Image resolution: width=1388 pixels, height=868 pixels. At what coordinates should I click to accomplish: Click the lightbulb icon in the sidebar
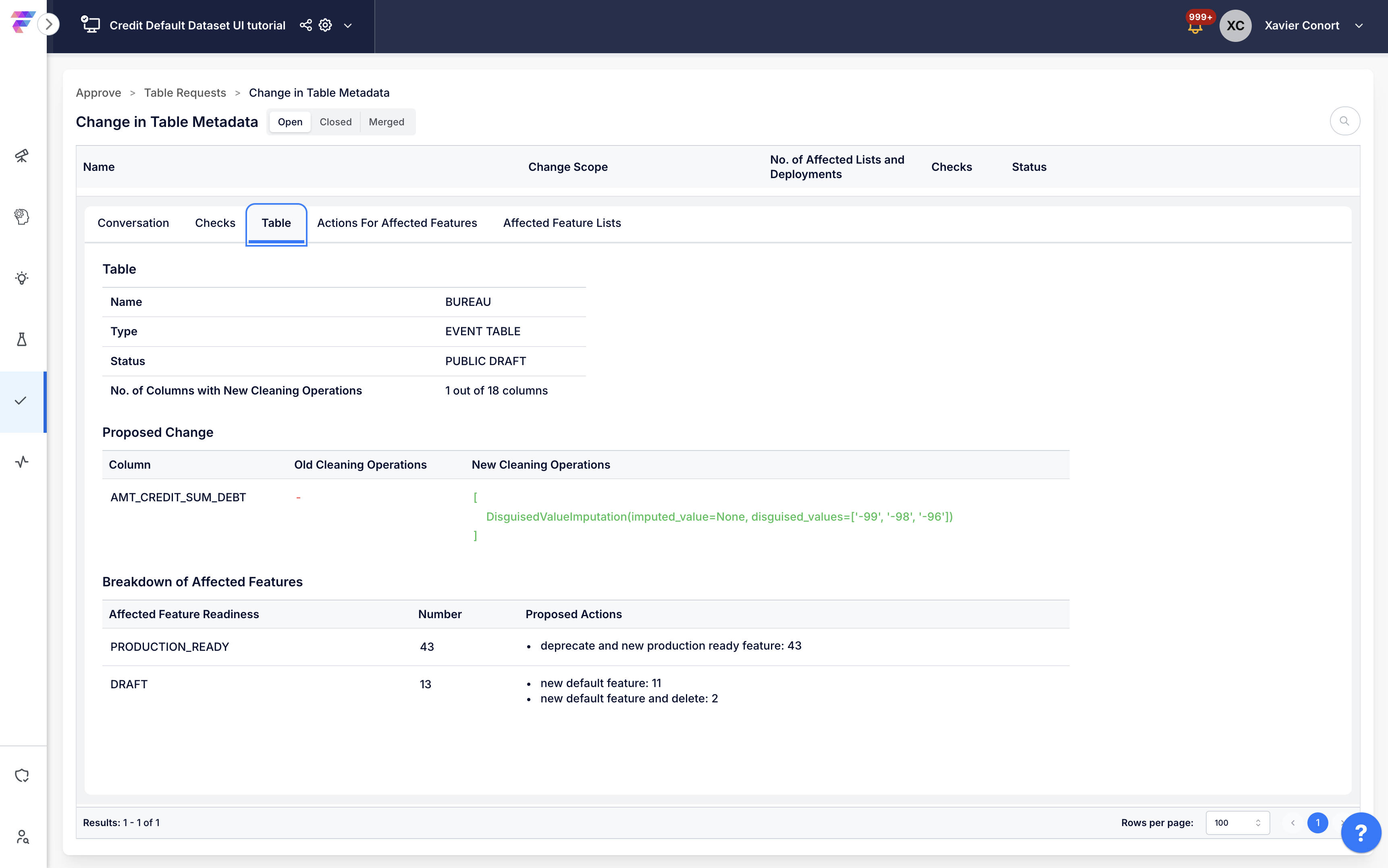point(22,278)
